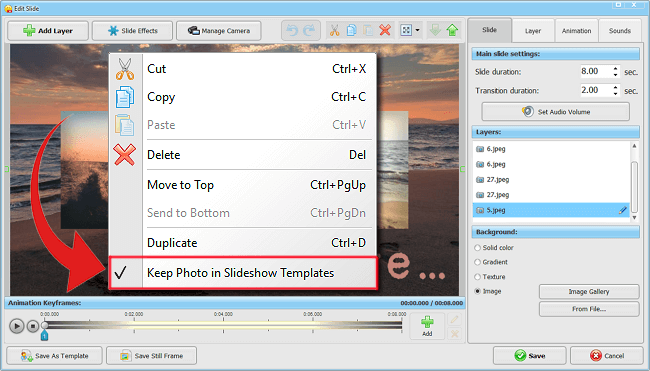Click the copy icon in toolbar
Viewport: 650px width, 371px height.
[352, 30]
